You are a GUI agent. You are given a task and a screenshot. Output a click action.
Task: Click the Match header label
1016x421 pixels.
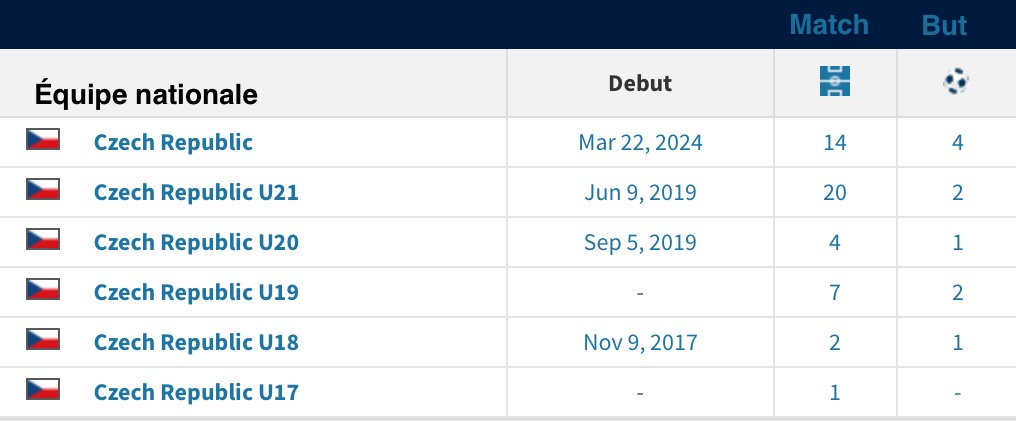pos(829,24)
